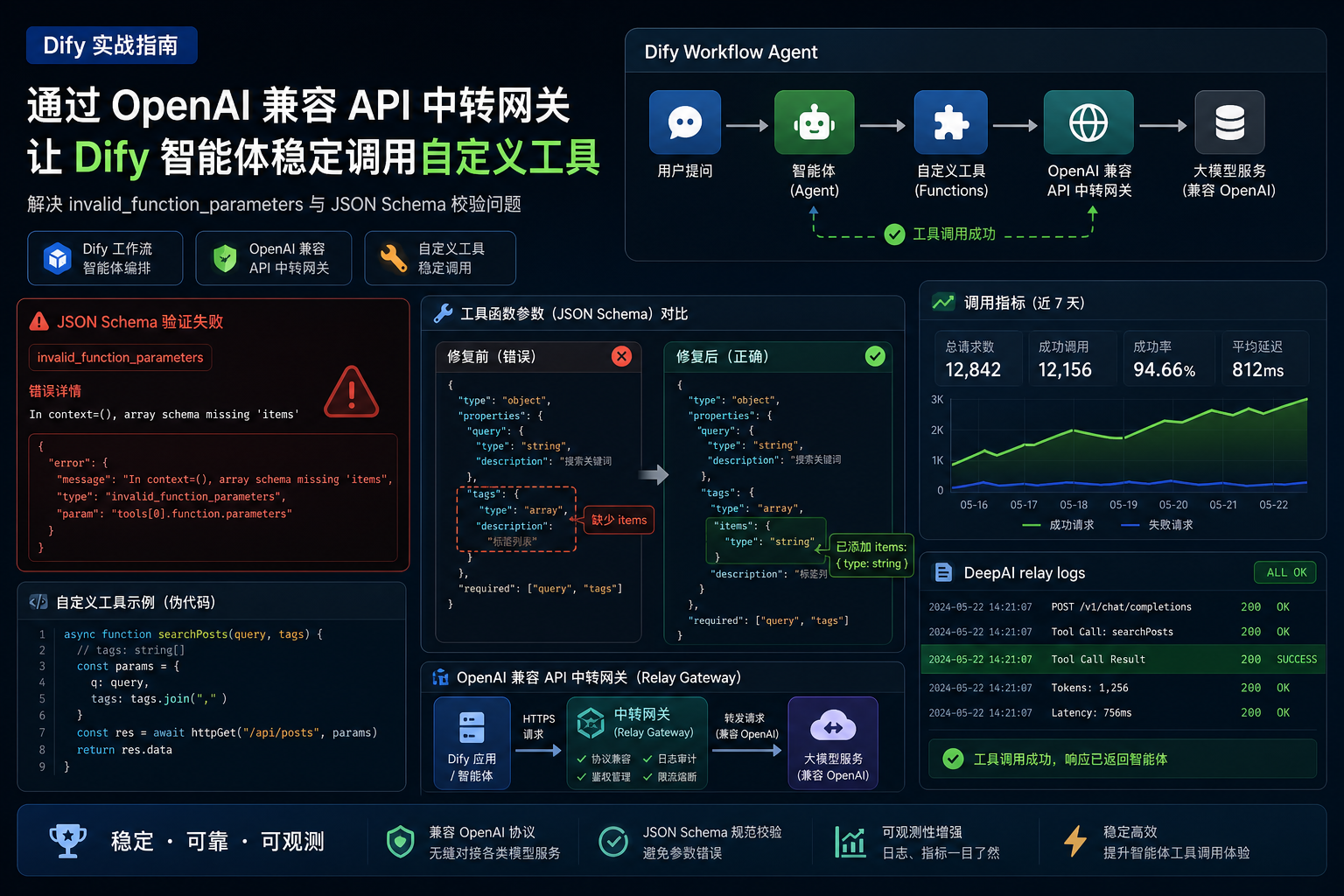The height and width of the screenshot is (896, 1344).
Task: Click the blue wrench icon of 工具函数参数 panel
Action: 444,314
